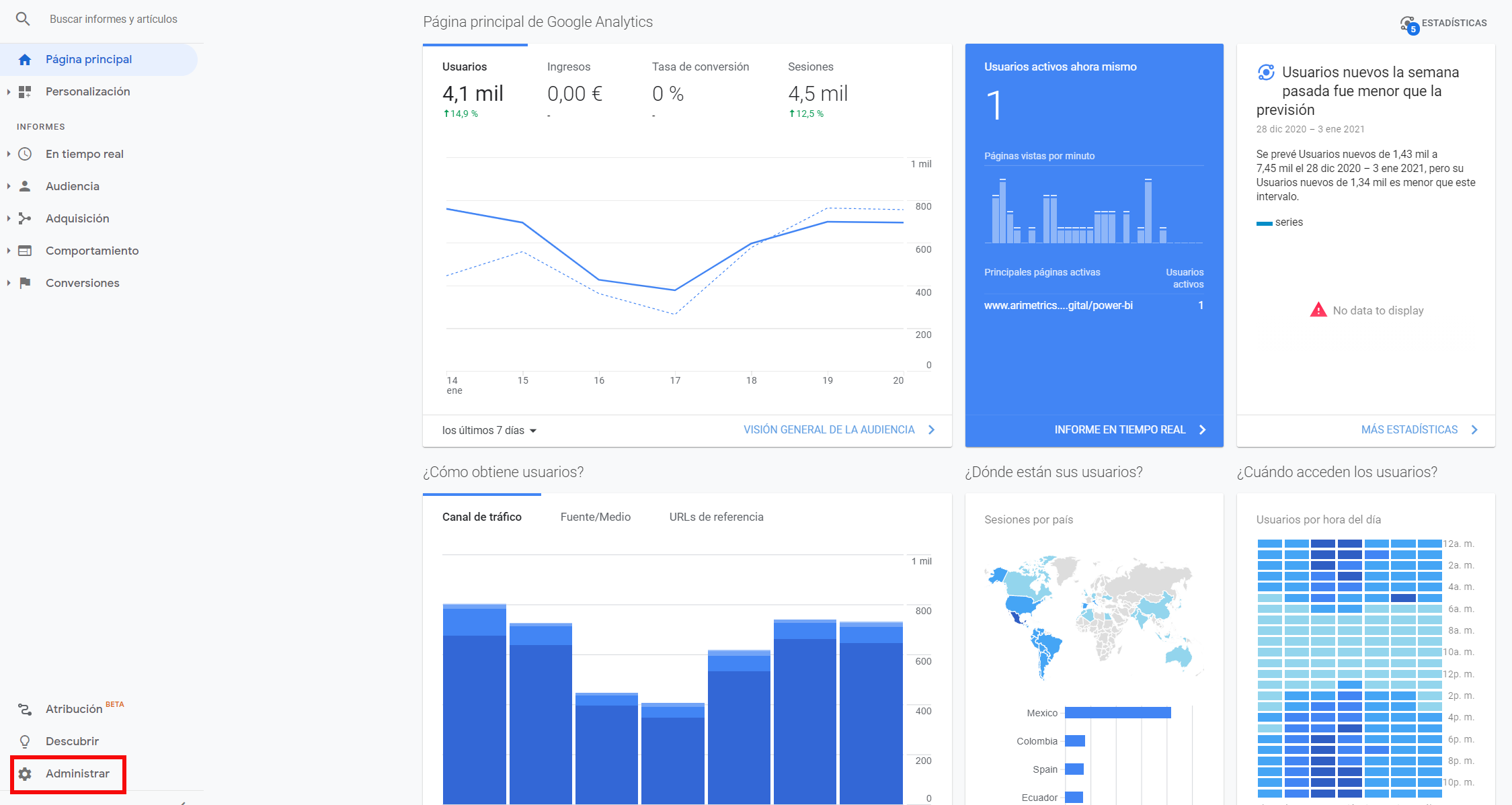This screenshot has height=805, width=1512.
Task: Click the Personalización dashboard icon
Action: point(25,91)
